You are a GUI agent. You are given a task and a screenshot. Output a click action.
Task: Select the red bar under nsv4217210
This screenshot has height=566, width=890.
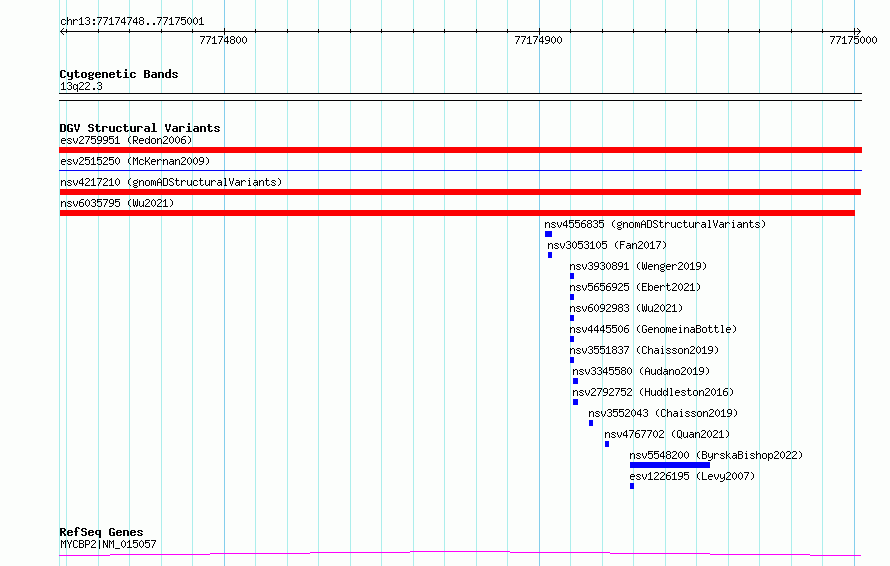click(x=460, y=192)
